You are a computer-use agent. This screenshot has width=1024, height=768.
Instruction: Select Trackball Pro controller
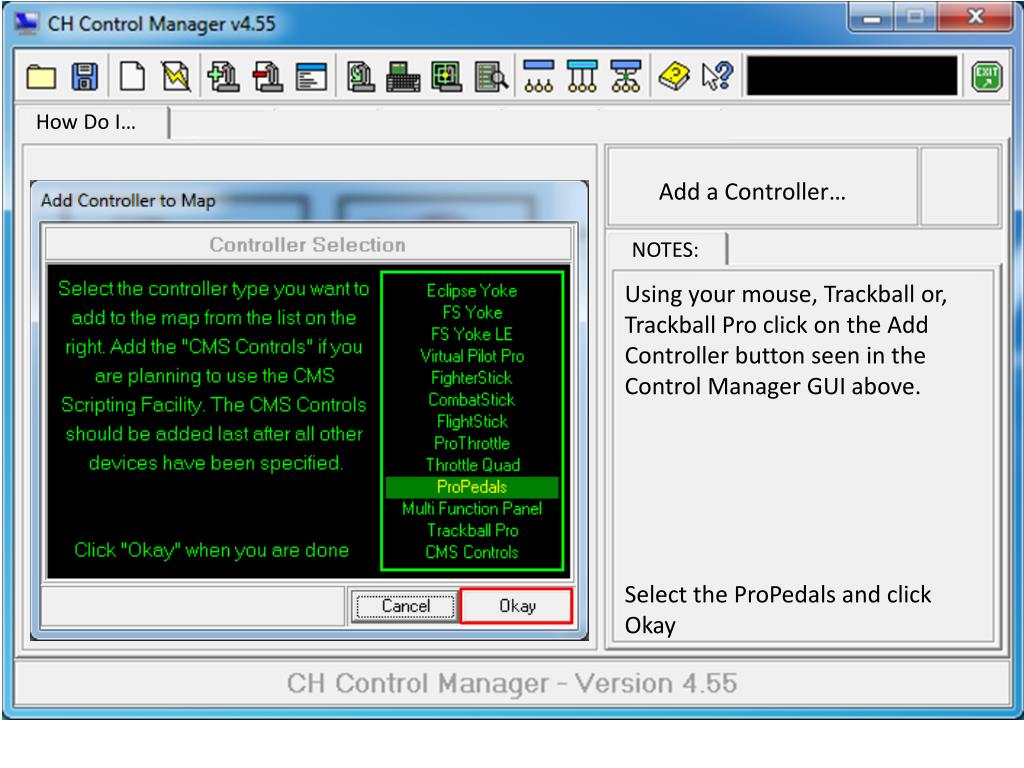[473, 530]
